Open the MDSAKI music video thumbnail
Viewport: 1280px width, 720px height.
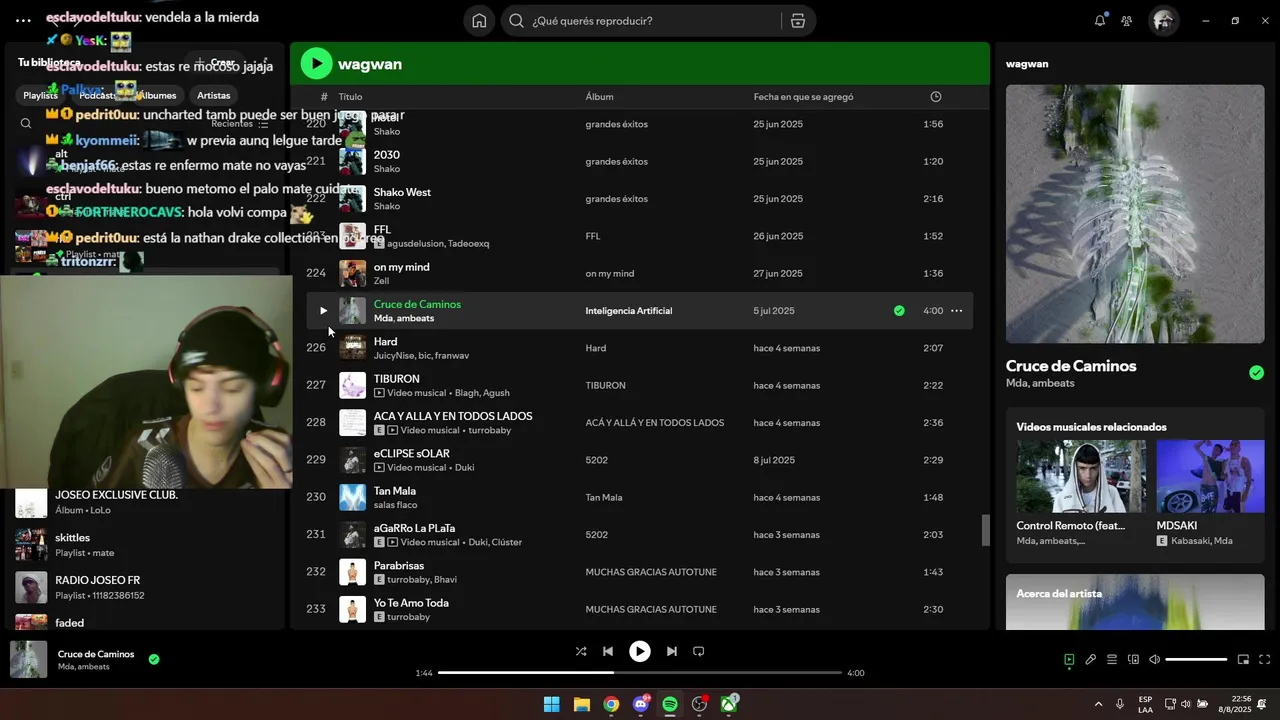tap(1210, 476)
